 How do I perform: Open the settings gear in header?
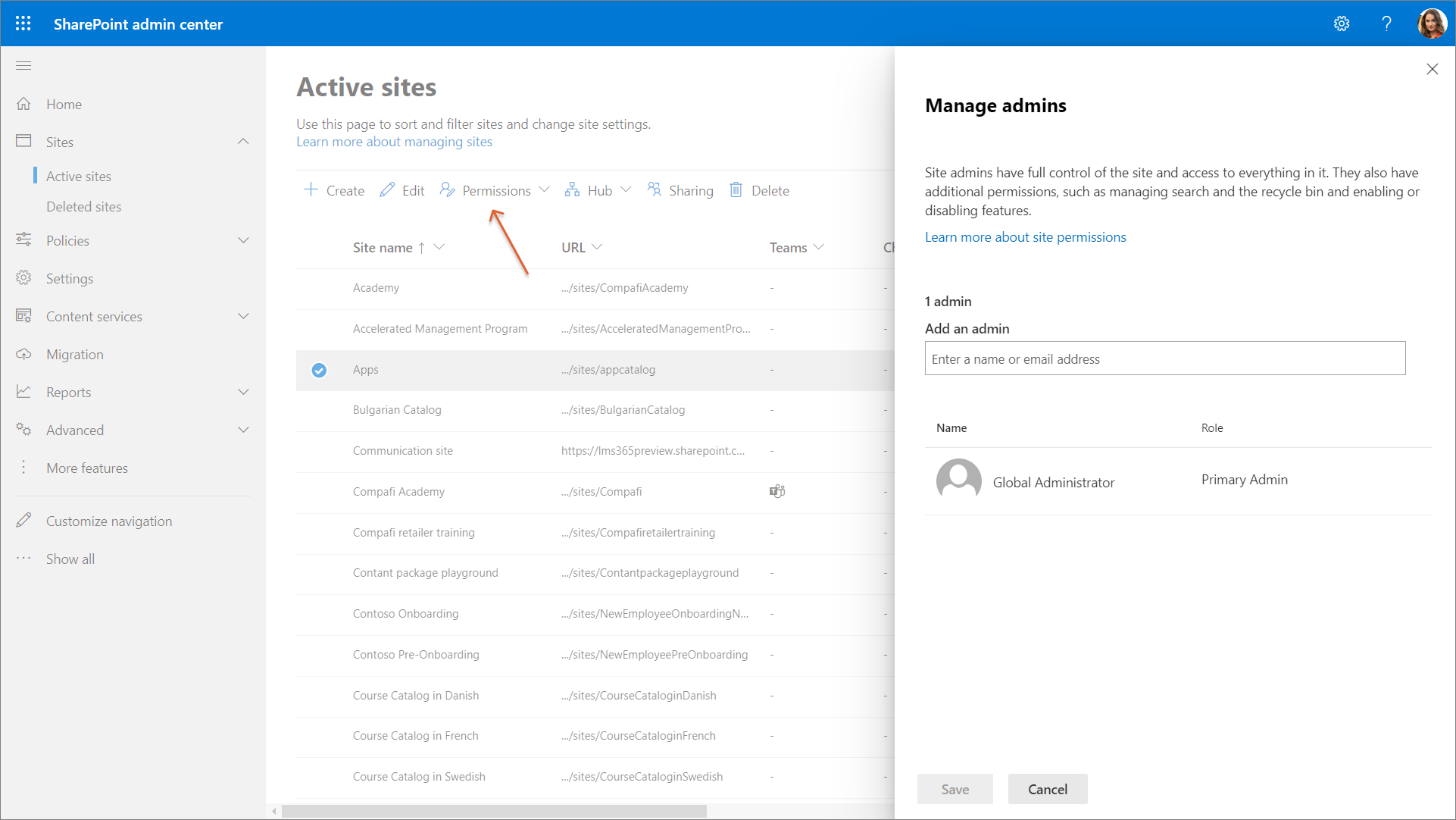(x=1342, y=23)
